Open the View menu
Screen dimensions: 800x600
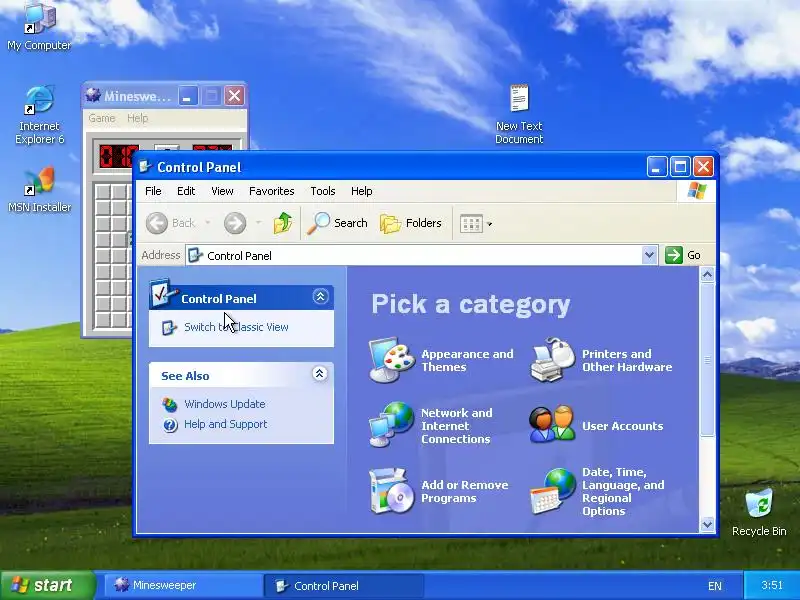click(222, 191)
